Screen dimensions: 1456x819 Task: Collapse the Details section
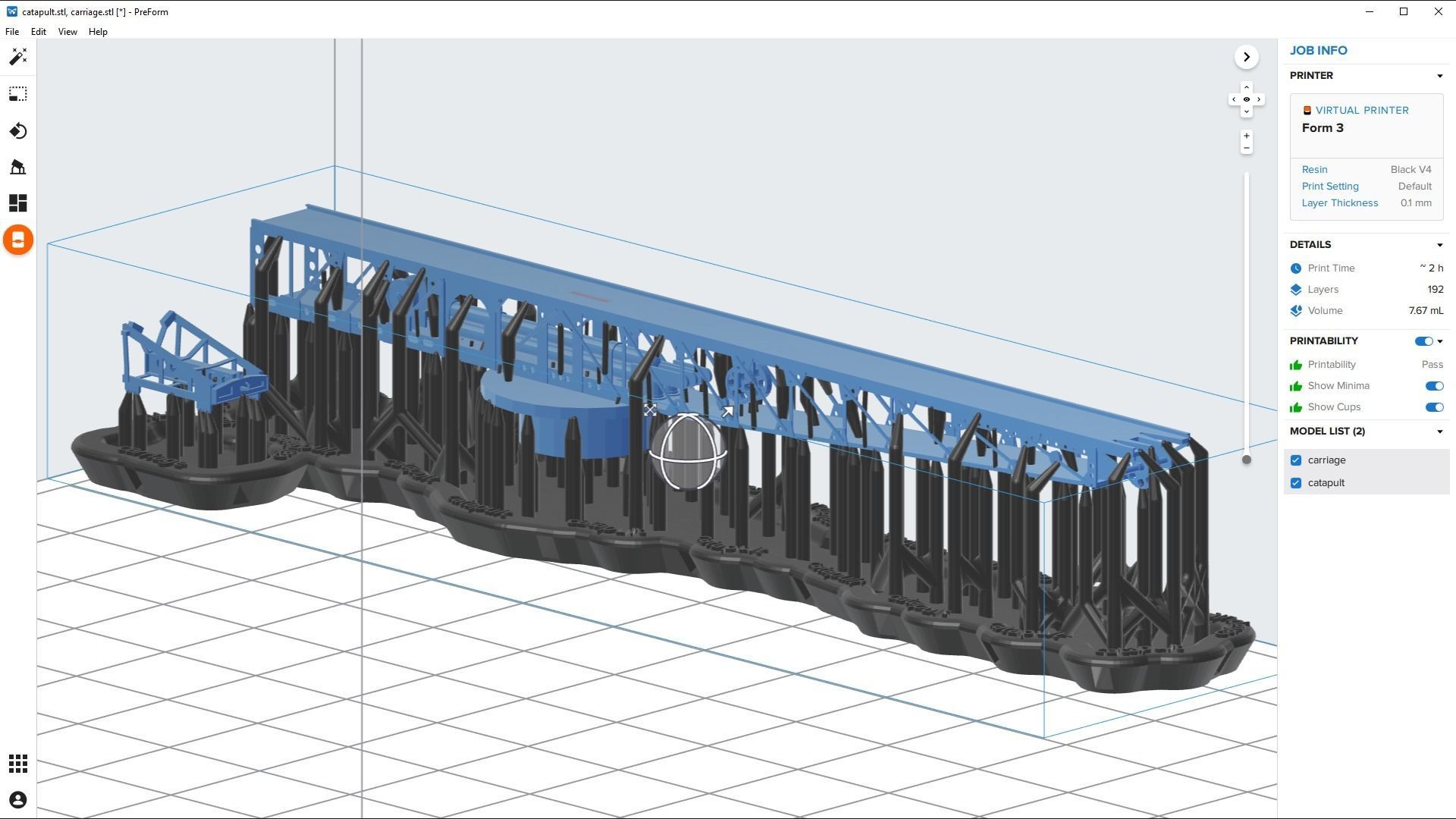pos(1439,245)
